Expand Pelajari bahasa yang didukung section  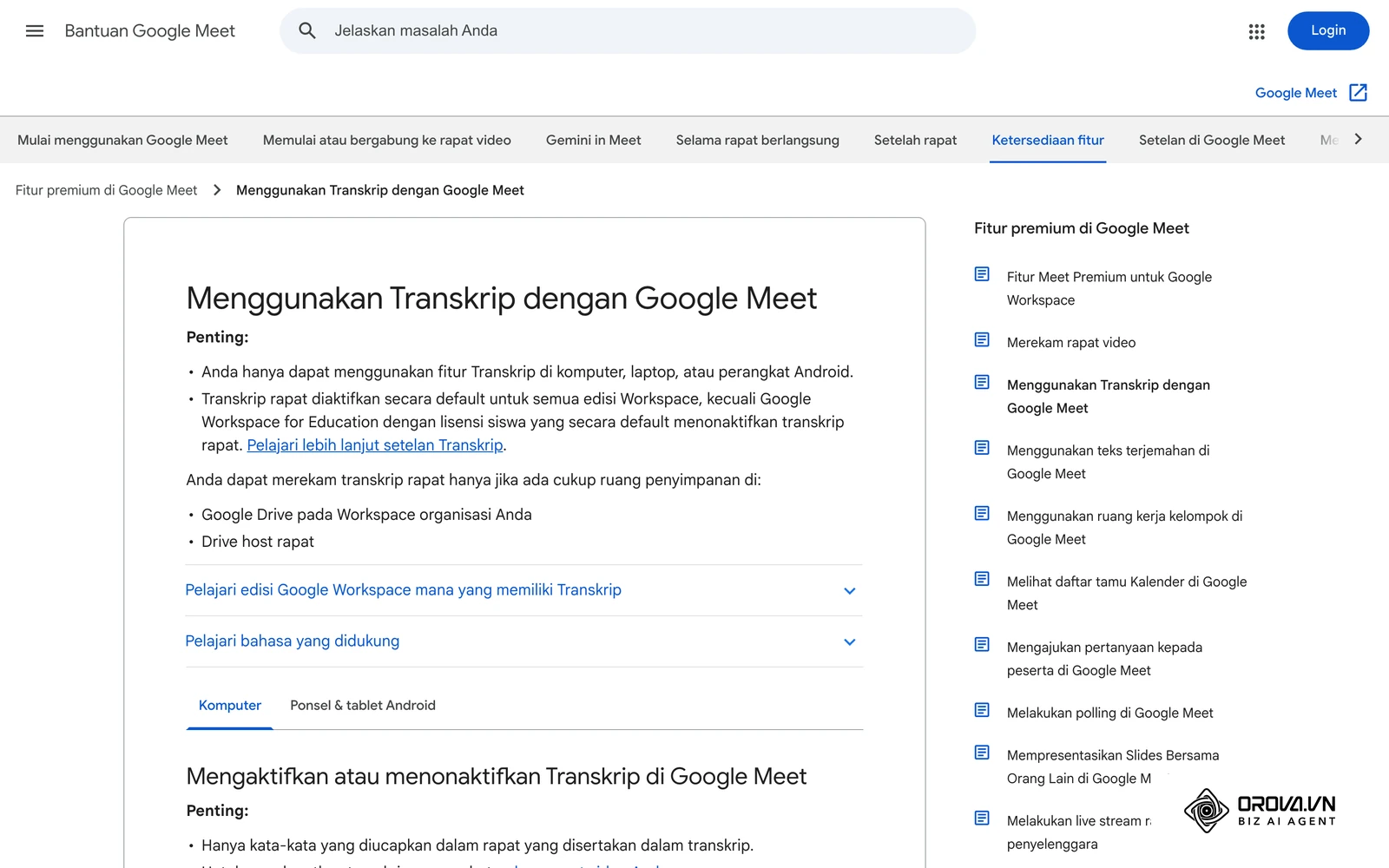(523, 641)
